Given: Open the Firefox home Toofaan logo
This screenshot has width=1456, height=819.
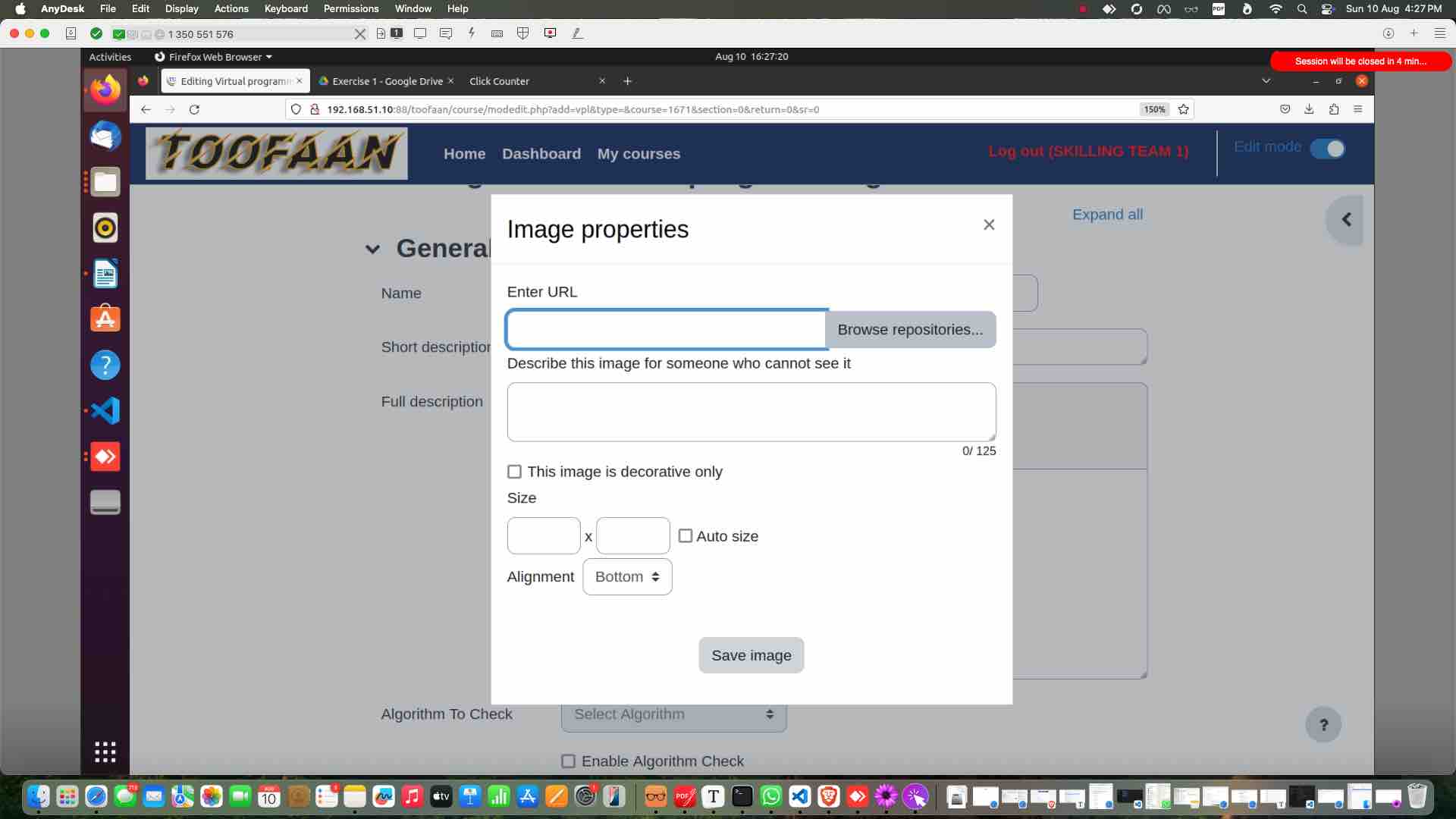Looking at the screenshot, I should click(x=276, y=152).
